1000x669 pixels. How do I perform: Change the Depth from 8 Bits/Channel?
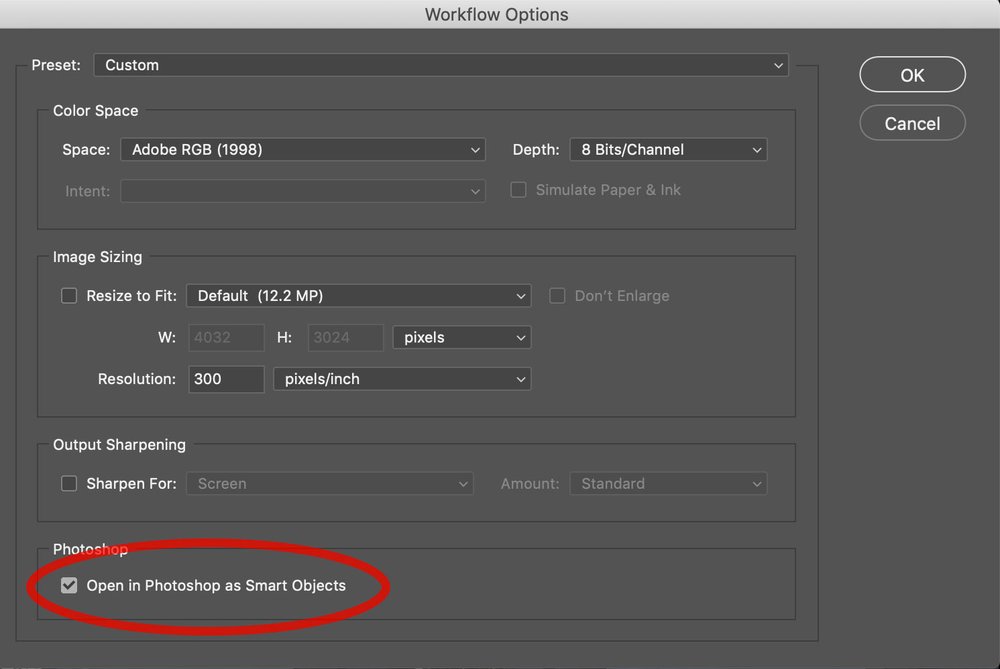[x=667, y=149]
